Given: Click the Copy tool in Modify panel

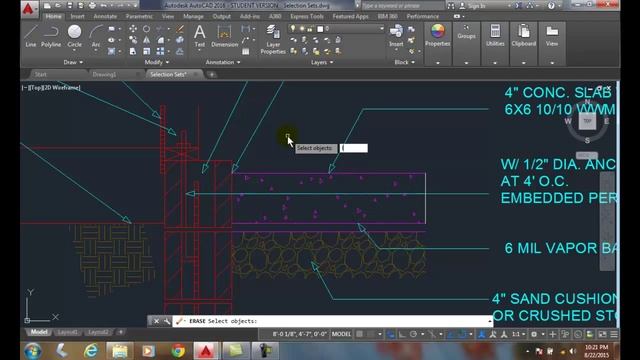Looking at the screenshot, I should [x=133, y=40].
